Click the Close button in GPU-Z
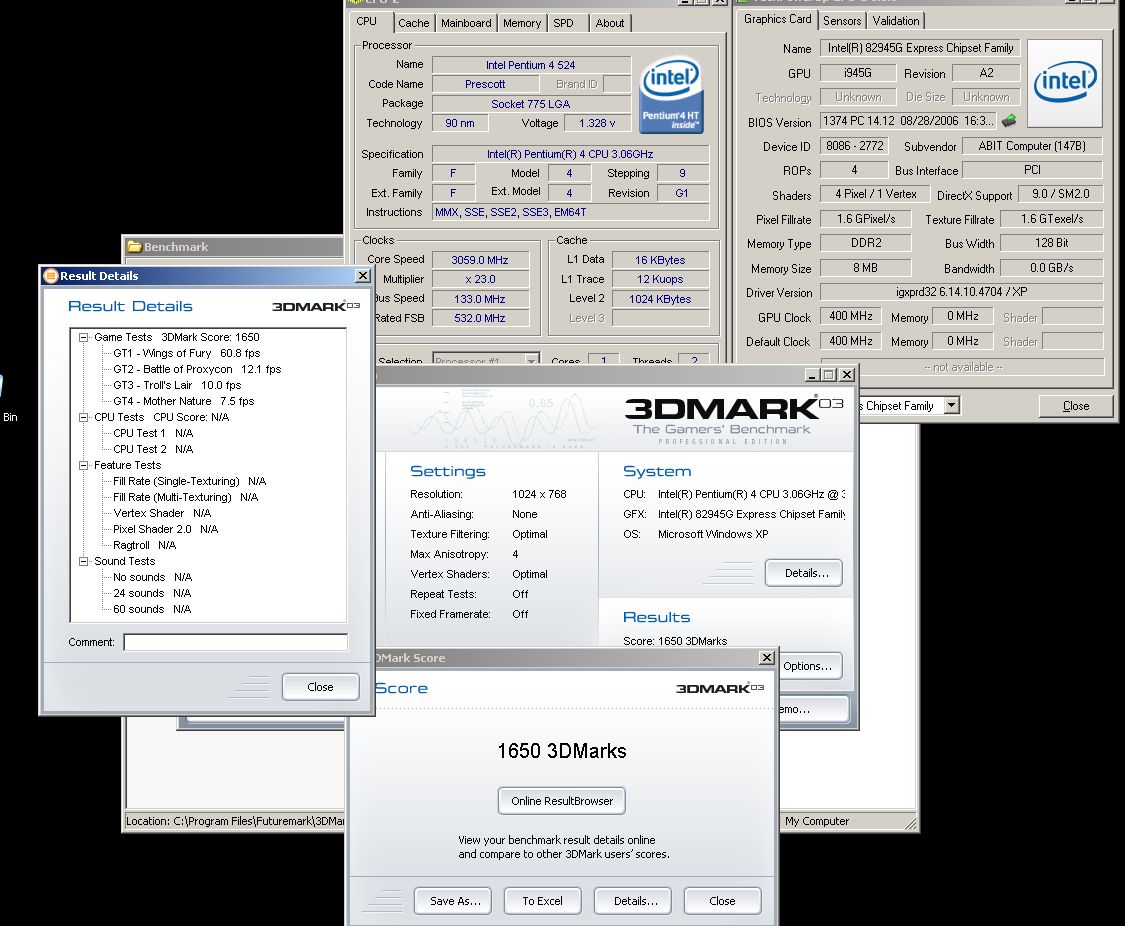 pyautogui.click(x=1075, y=406)
